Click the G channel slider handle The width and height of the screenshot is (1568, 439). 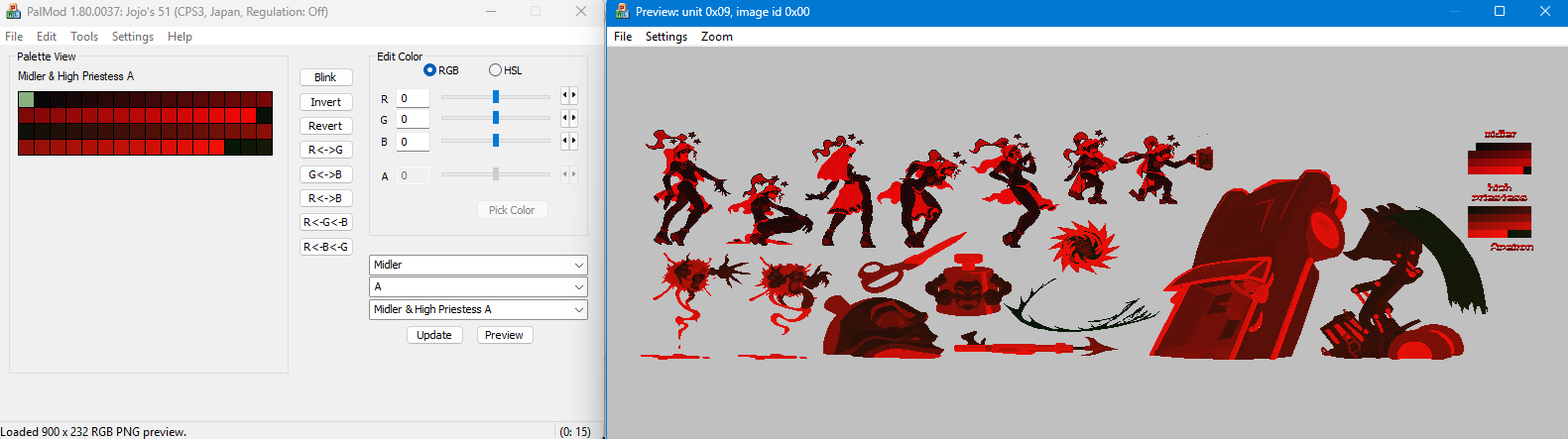click(496, 118)
